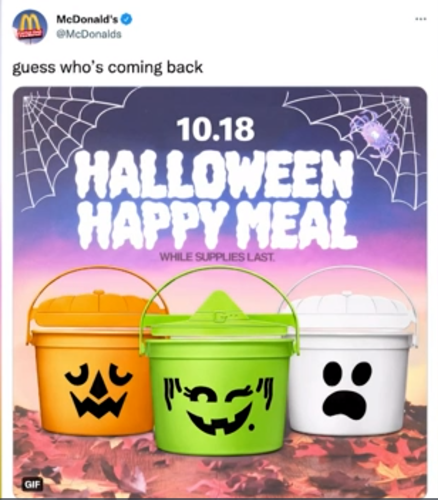
Task: Click the purple spider on the web
Action: coord(374,135)
